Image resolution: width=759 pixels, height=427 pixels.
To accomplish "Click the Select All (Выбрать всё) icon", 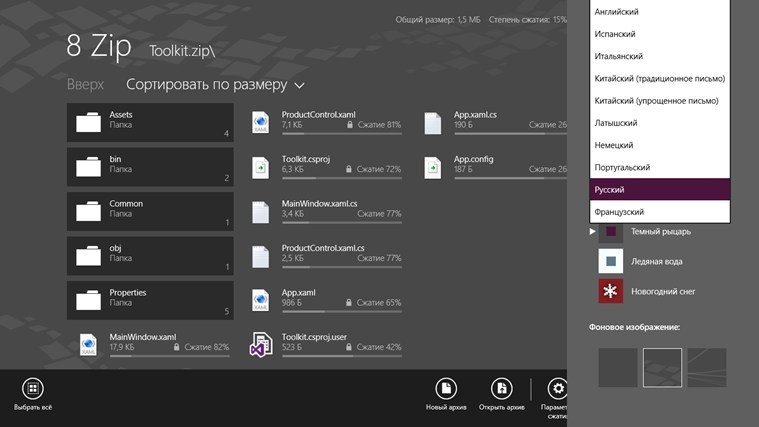I will point(33,388).
